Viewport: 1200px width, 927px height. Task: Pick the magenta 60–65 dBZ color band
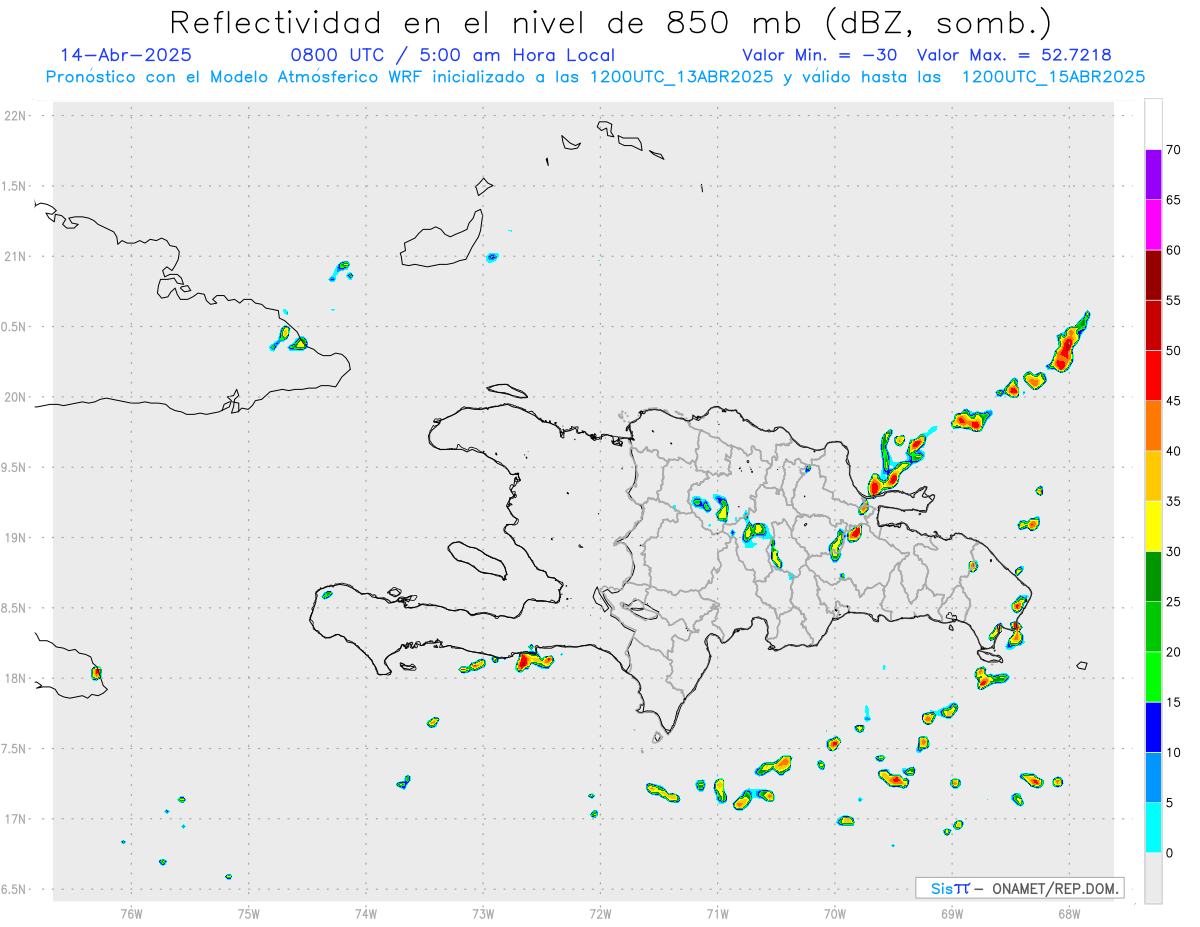(1153, 225)
